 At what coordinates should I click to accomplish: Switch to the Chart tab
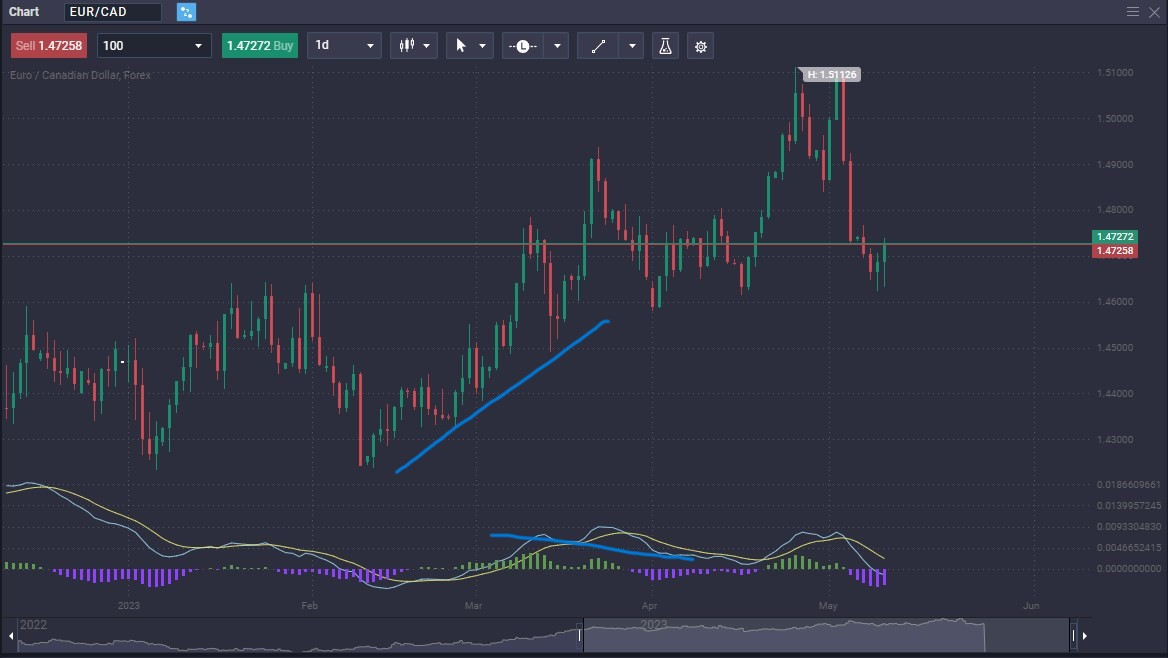click(x=23, y=12)
